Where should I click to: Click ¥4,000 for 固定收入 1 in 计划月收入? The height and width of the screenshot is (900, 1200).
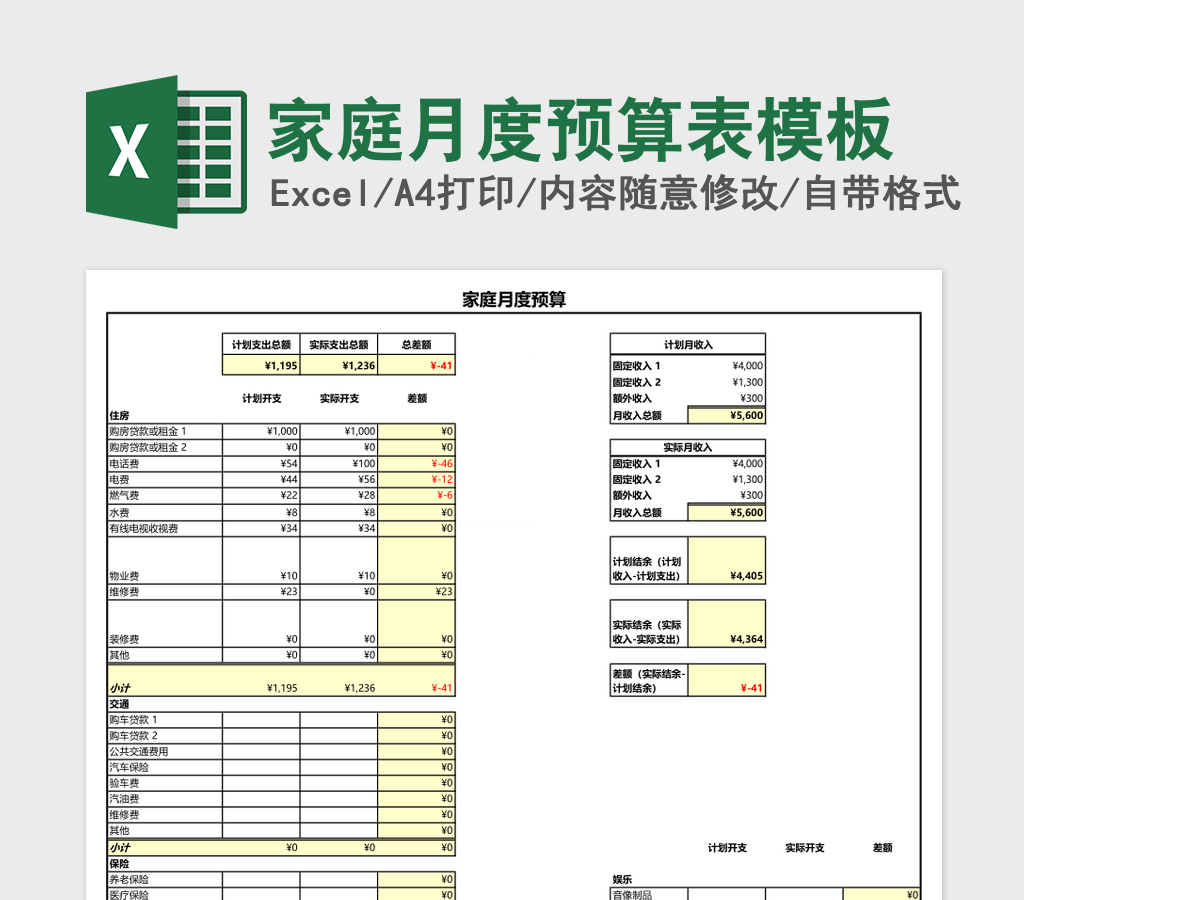click(747, 366)
